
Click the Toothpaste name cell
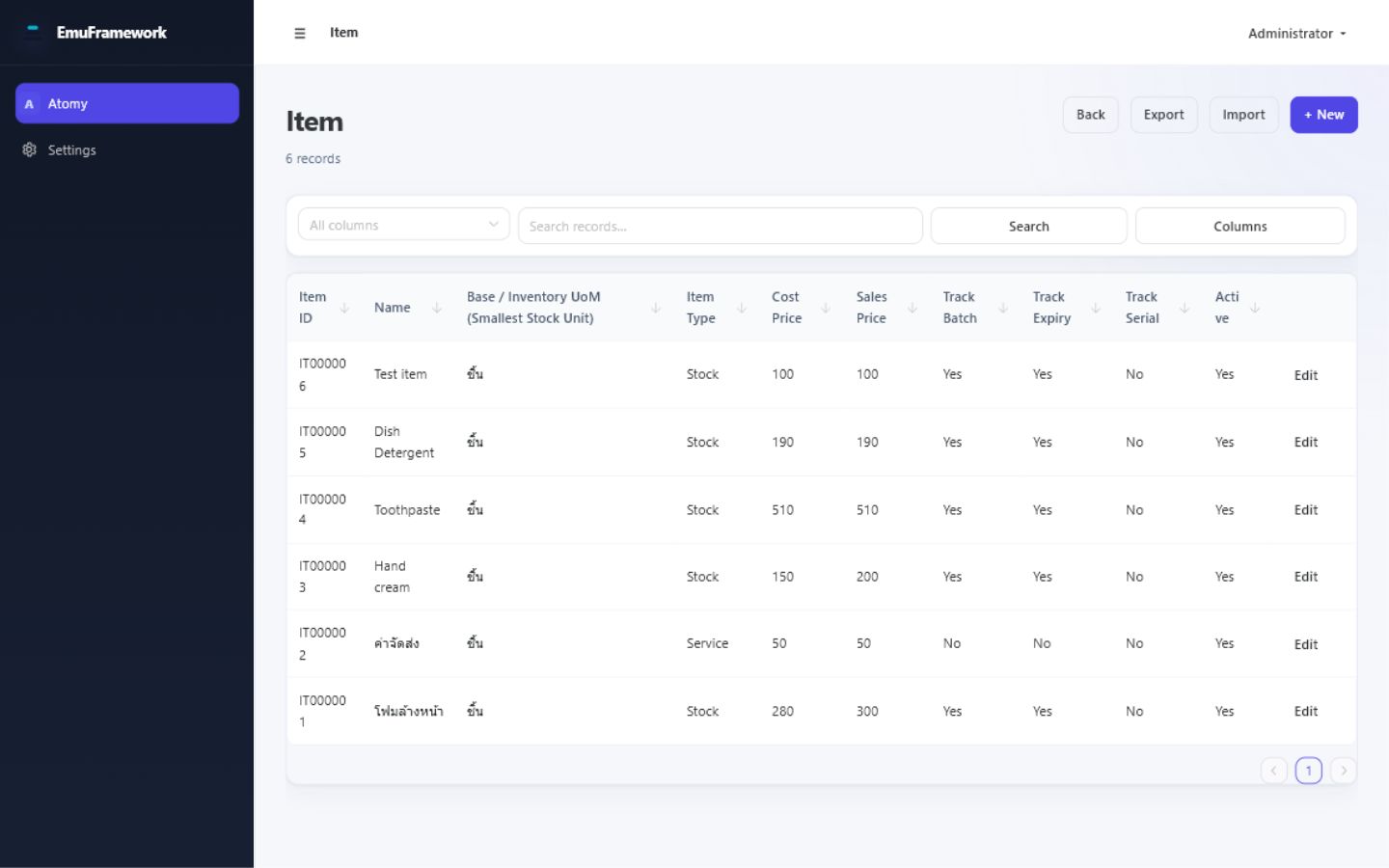(407, 509)
